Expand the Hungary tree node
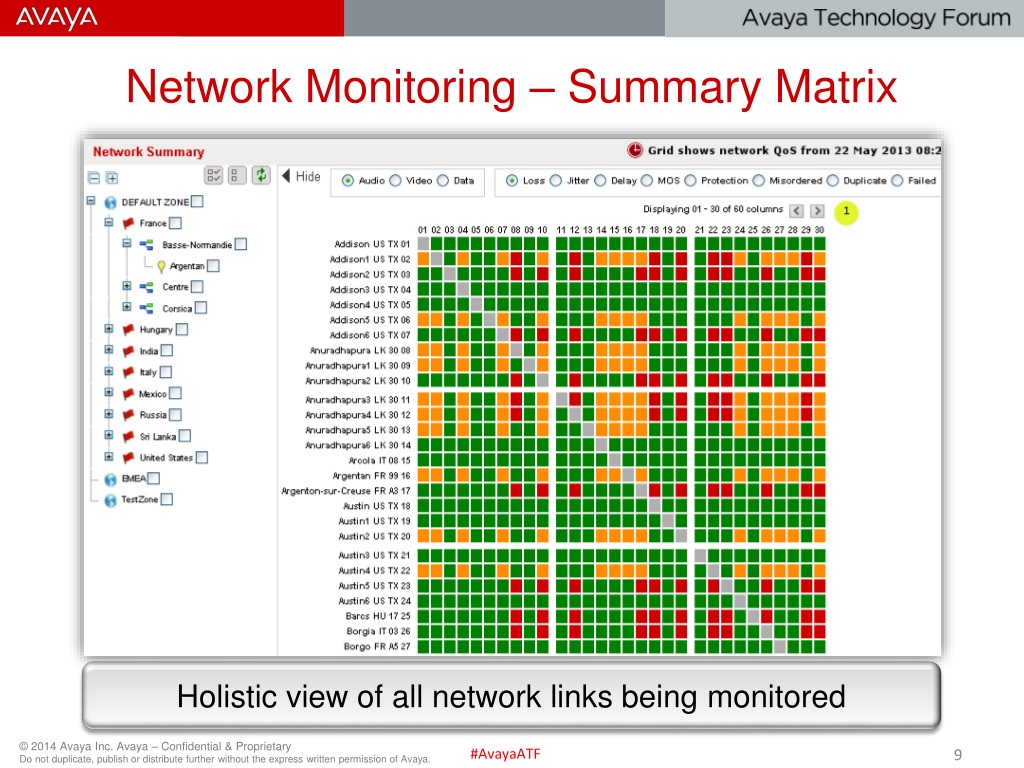1024x768 pixels. point(109,328)
